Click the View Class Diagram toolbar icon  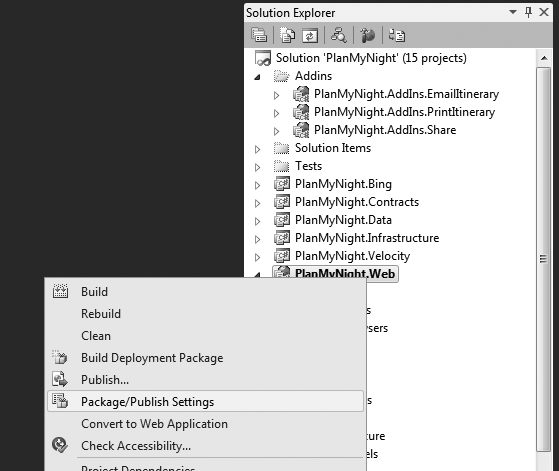point(339,35)
